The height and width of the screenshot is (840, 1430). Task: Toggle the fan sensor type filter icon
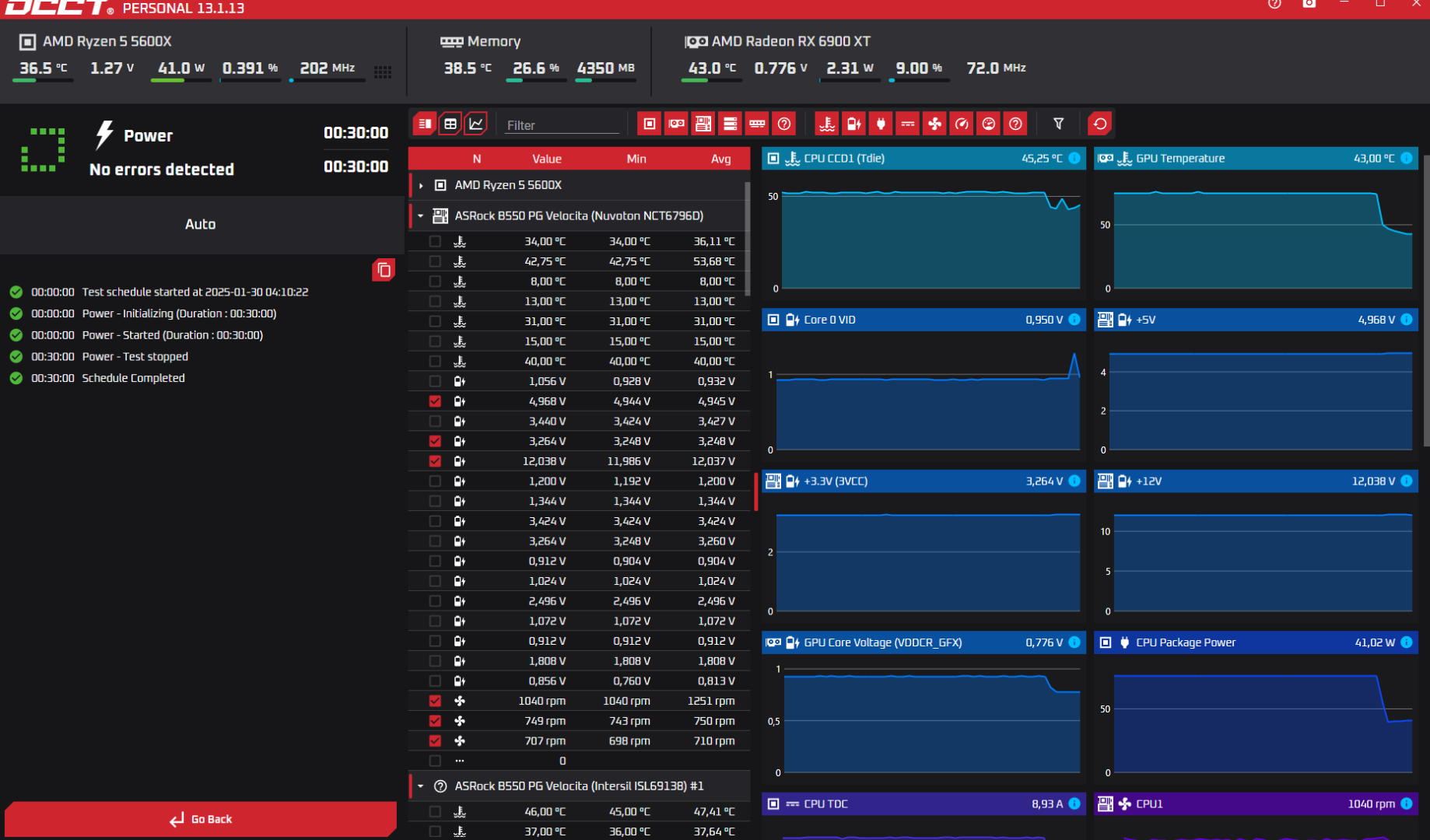pos(934,124)
